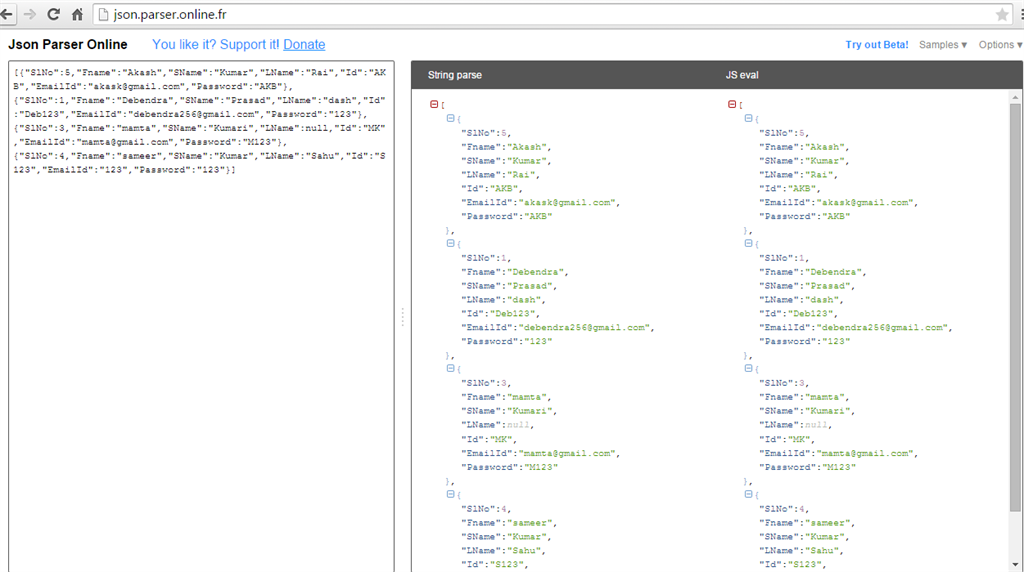
Task: Click the splitter handle between the panels
Action: coord(403,316)
